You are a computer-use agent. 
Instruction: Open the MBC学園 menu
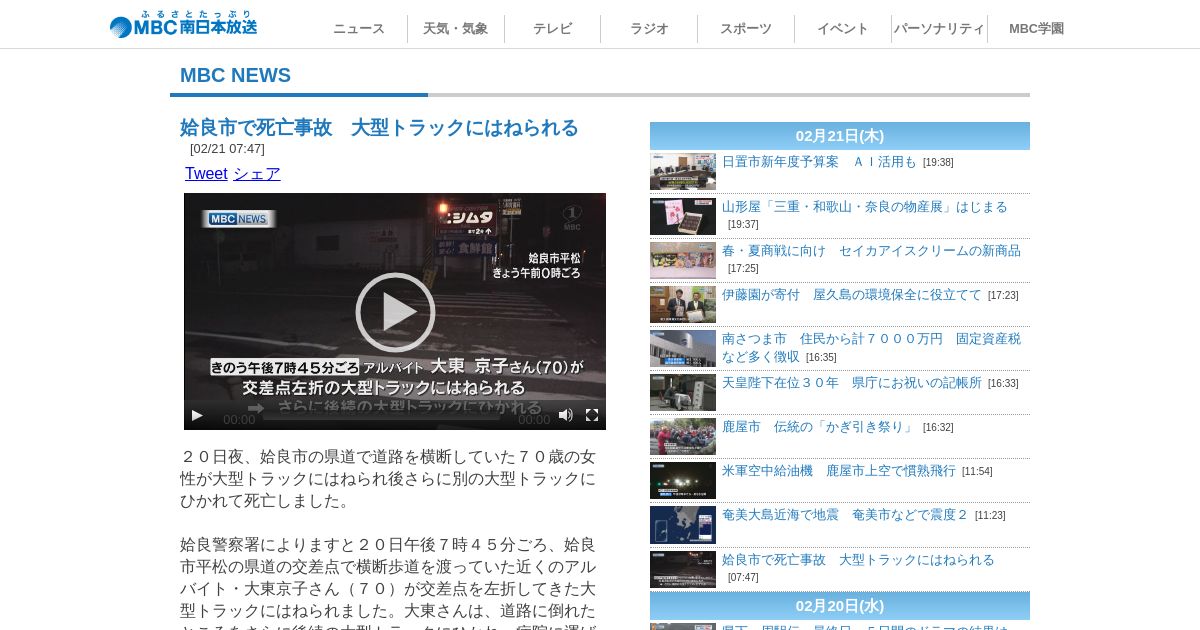pyautogui.click(x=1036, y=29)
